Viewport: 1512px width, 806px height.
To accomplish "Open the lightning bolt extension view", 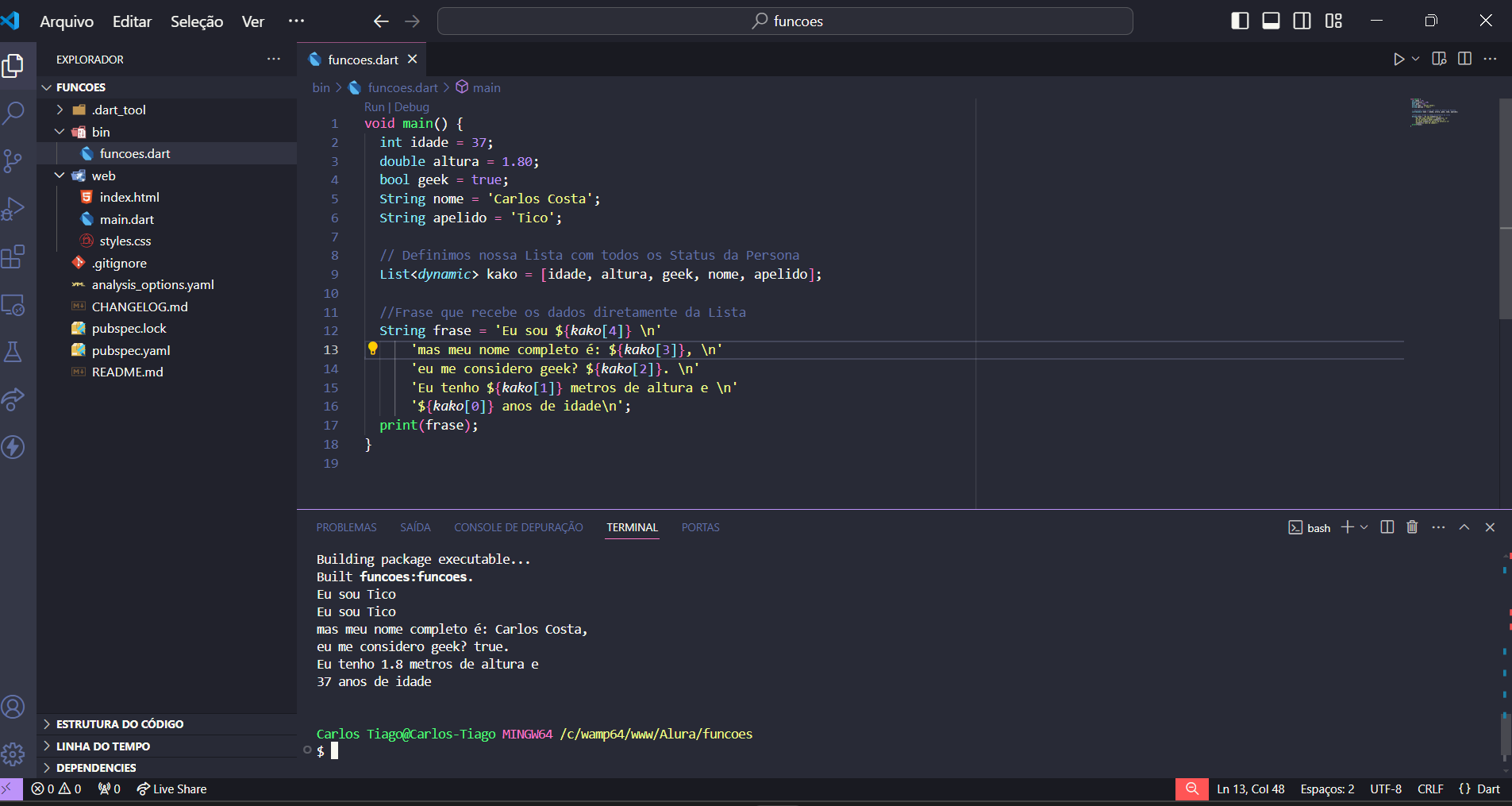I will point(13,447).
